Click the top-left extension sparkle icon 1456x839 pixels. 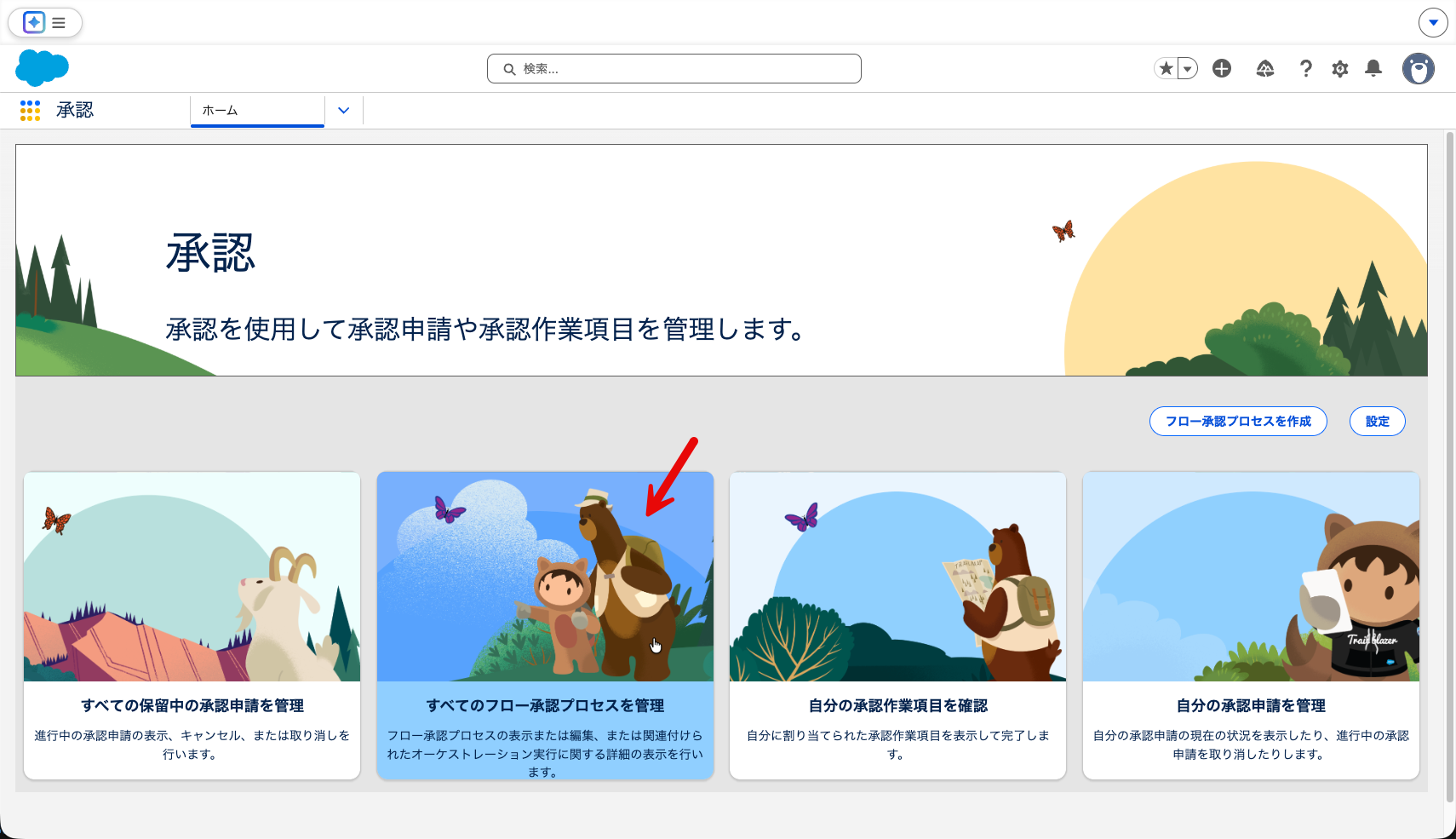pos(34,22)
